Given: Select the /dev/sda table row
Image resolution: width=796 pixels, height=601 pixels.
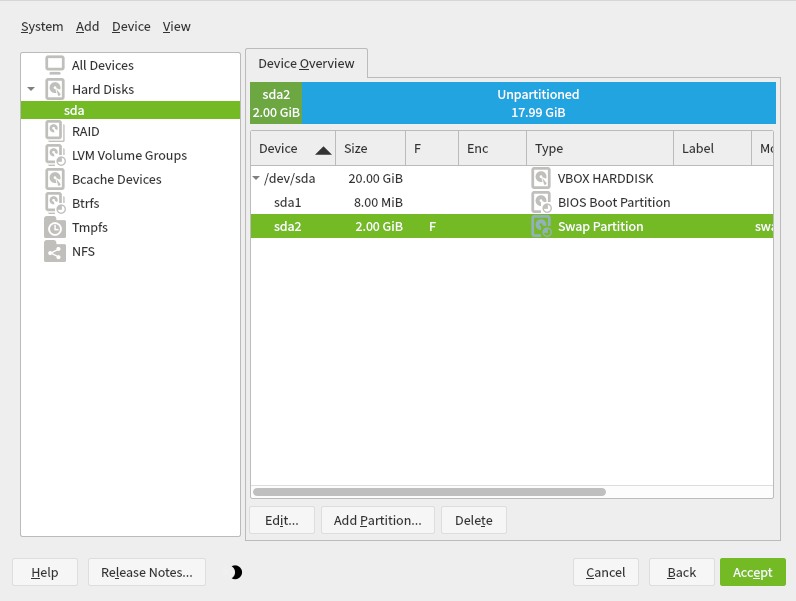Looking at the screenshot, I should pyautogui.click(x=512, y=178).
